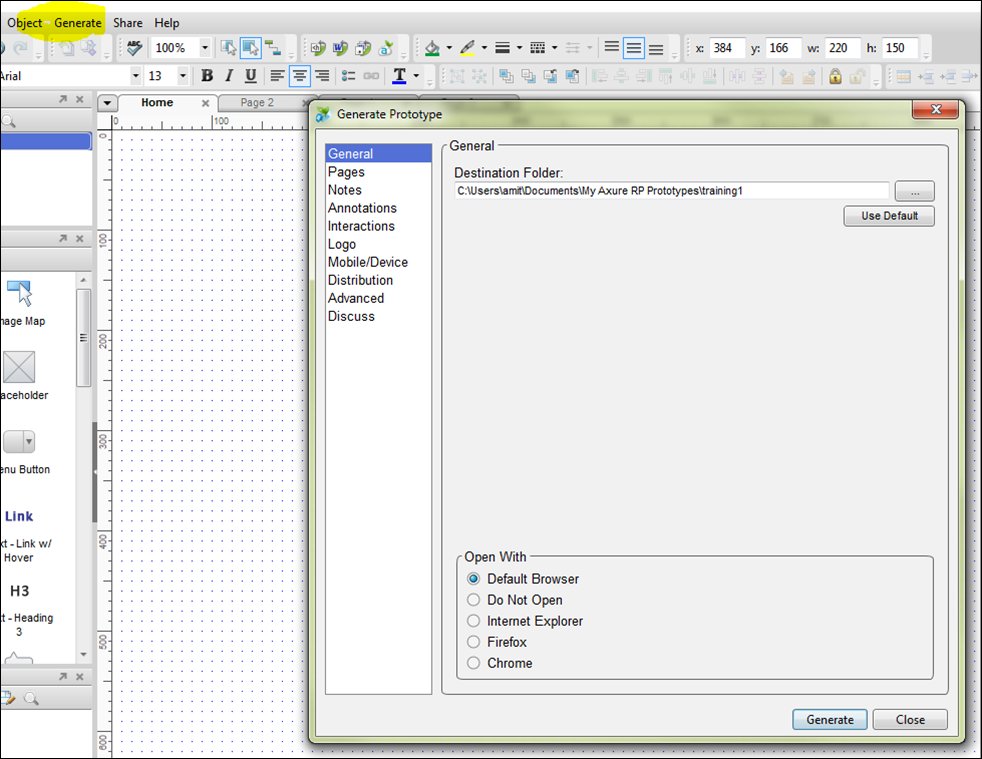Click the fill color paint bucket
Viewport: 982px width, 759px height.
(x=432, y=48)
